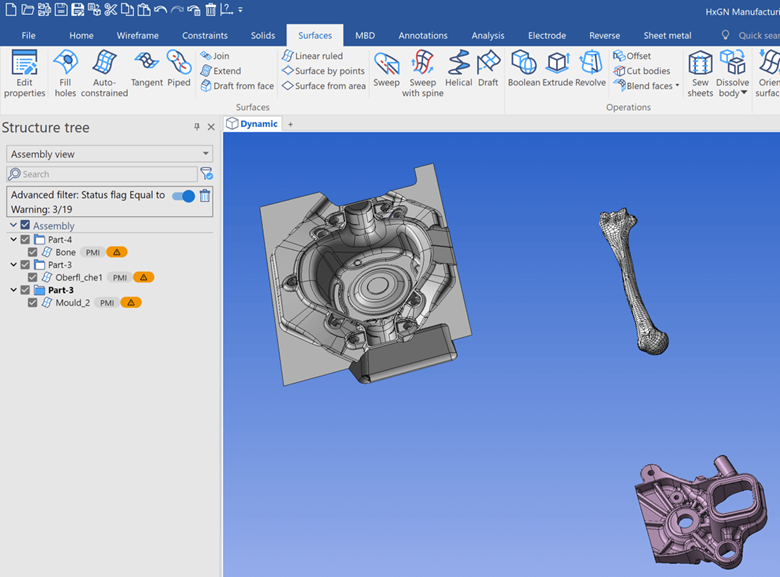Screen dimensions: 780x577
Task: Open the Blend faces dropdown arrow
Action: tap(677, 86)
